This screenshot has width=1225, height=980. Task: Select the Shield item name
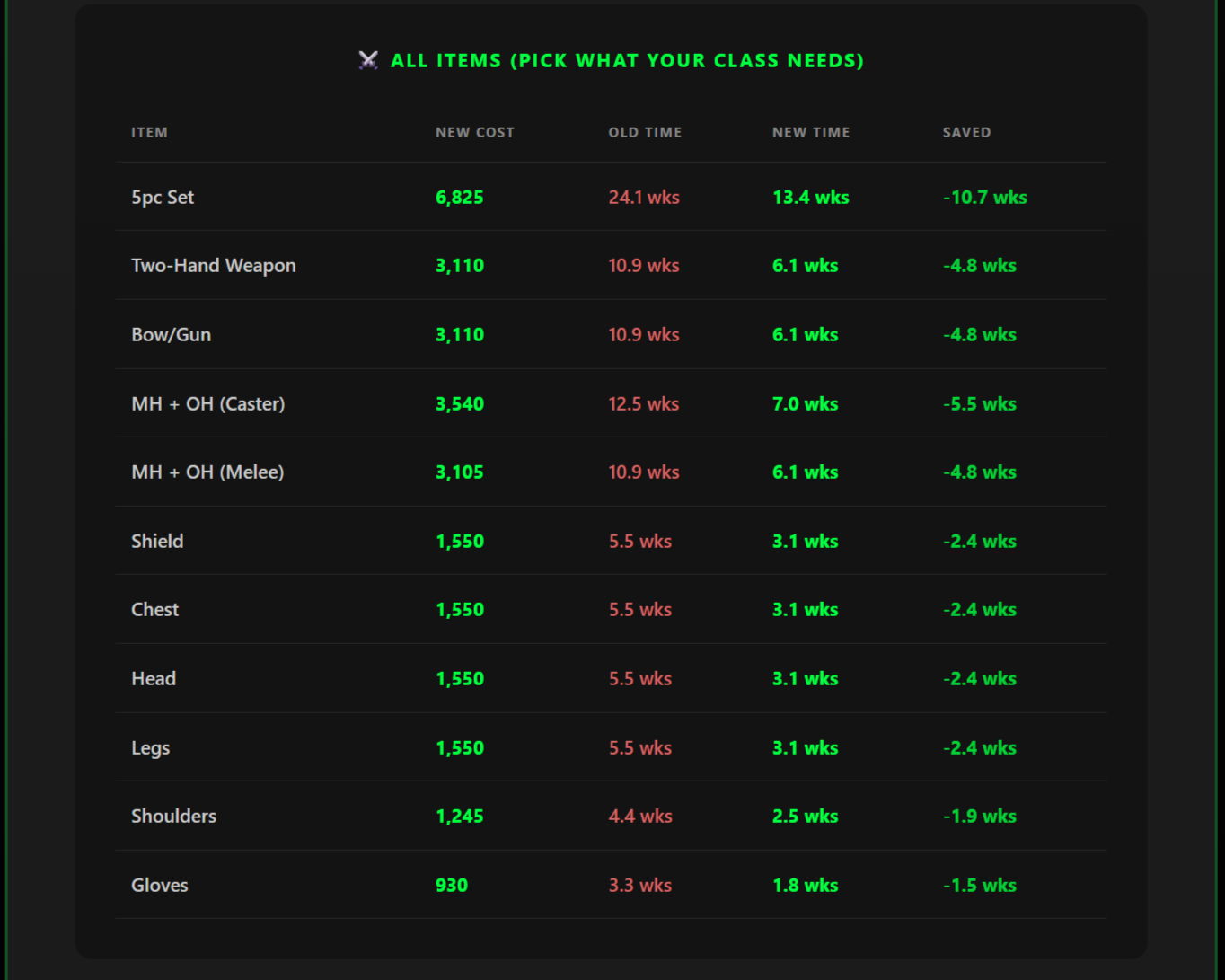coord(157,542)
